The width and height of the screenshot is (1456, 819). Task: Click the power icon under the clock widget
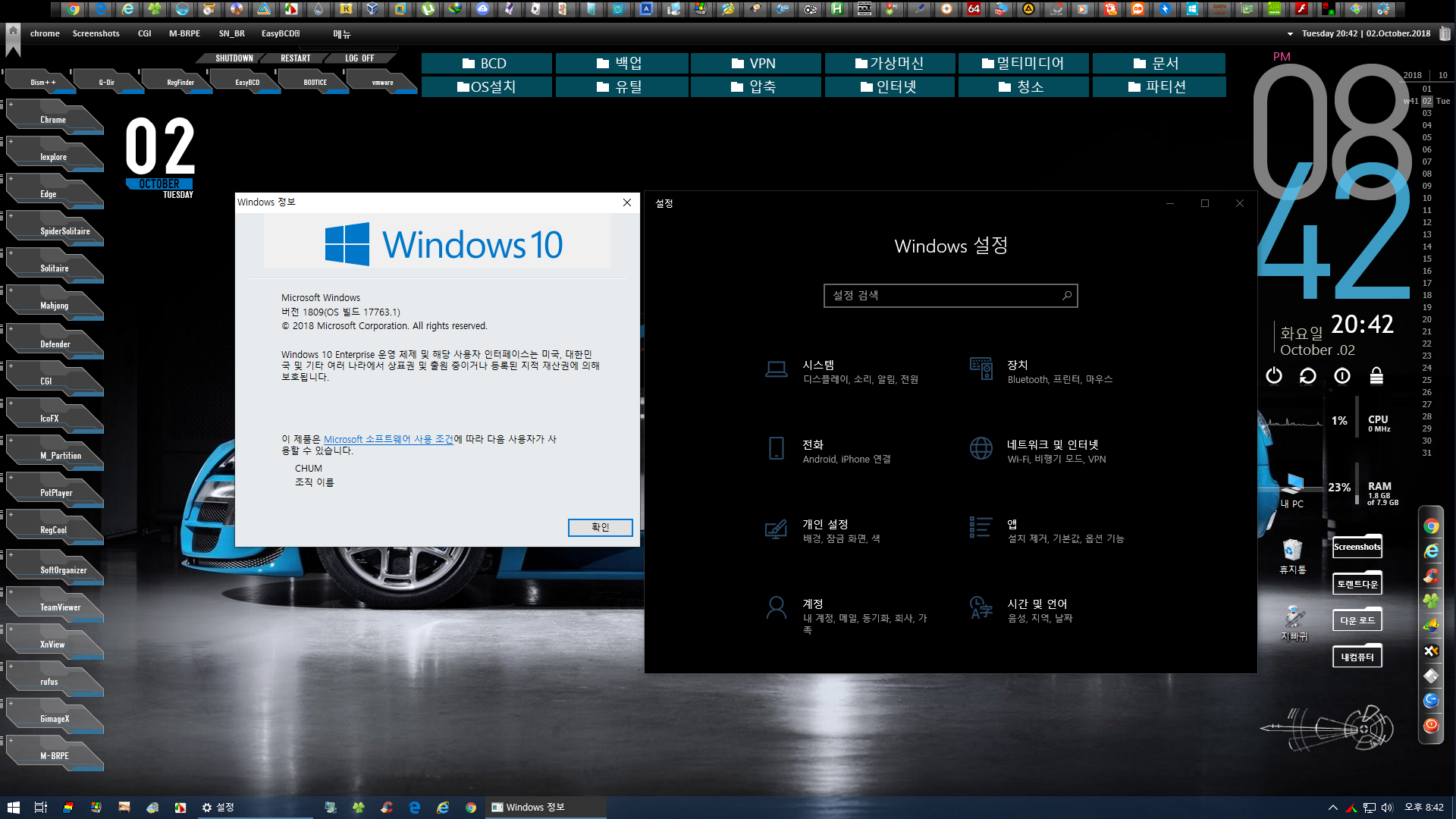tap(1274, 375)
